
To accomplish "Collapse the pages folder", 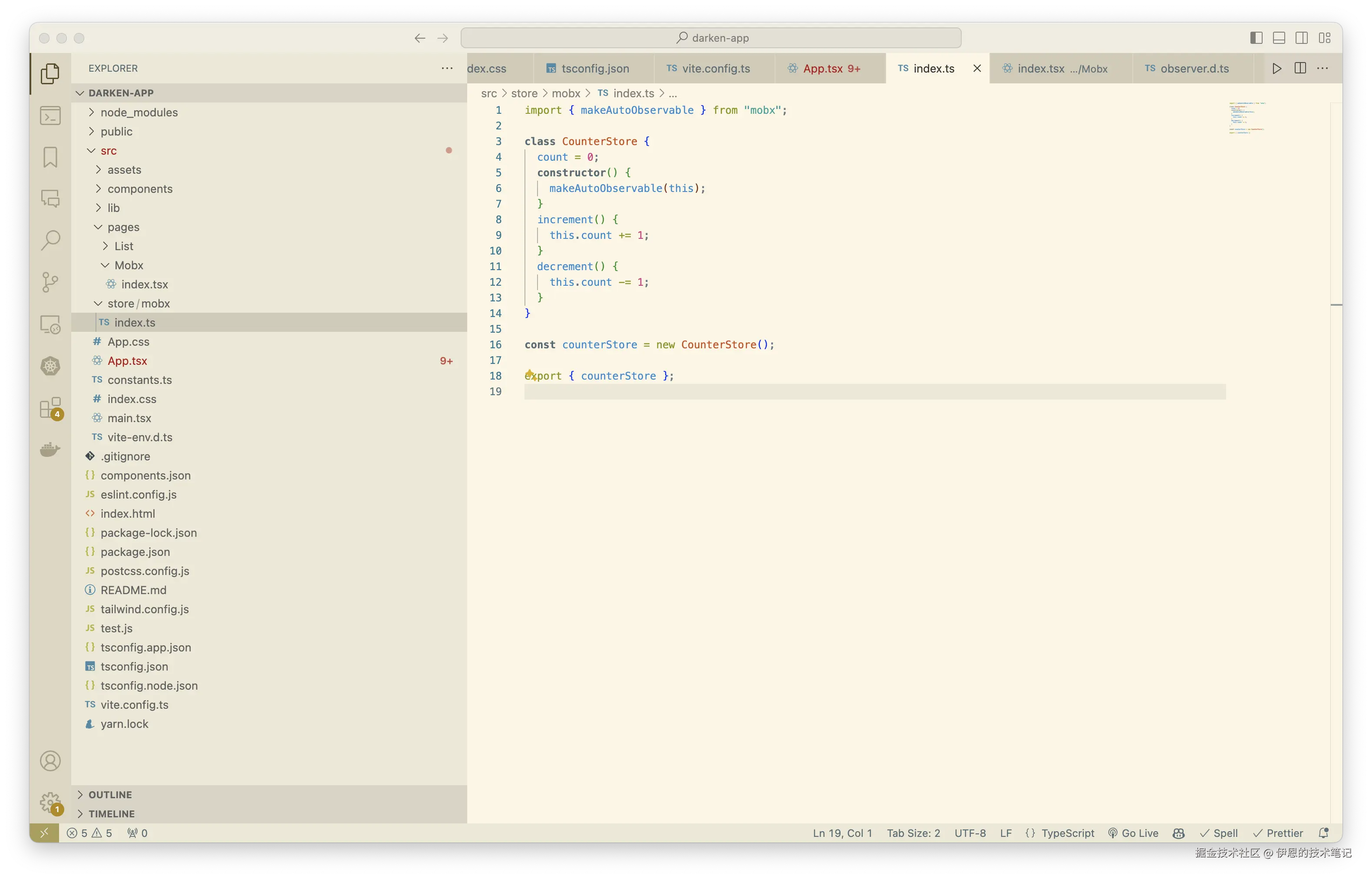I will pyautogui.click(x=269, y=227).
